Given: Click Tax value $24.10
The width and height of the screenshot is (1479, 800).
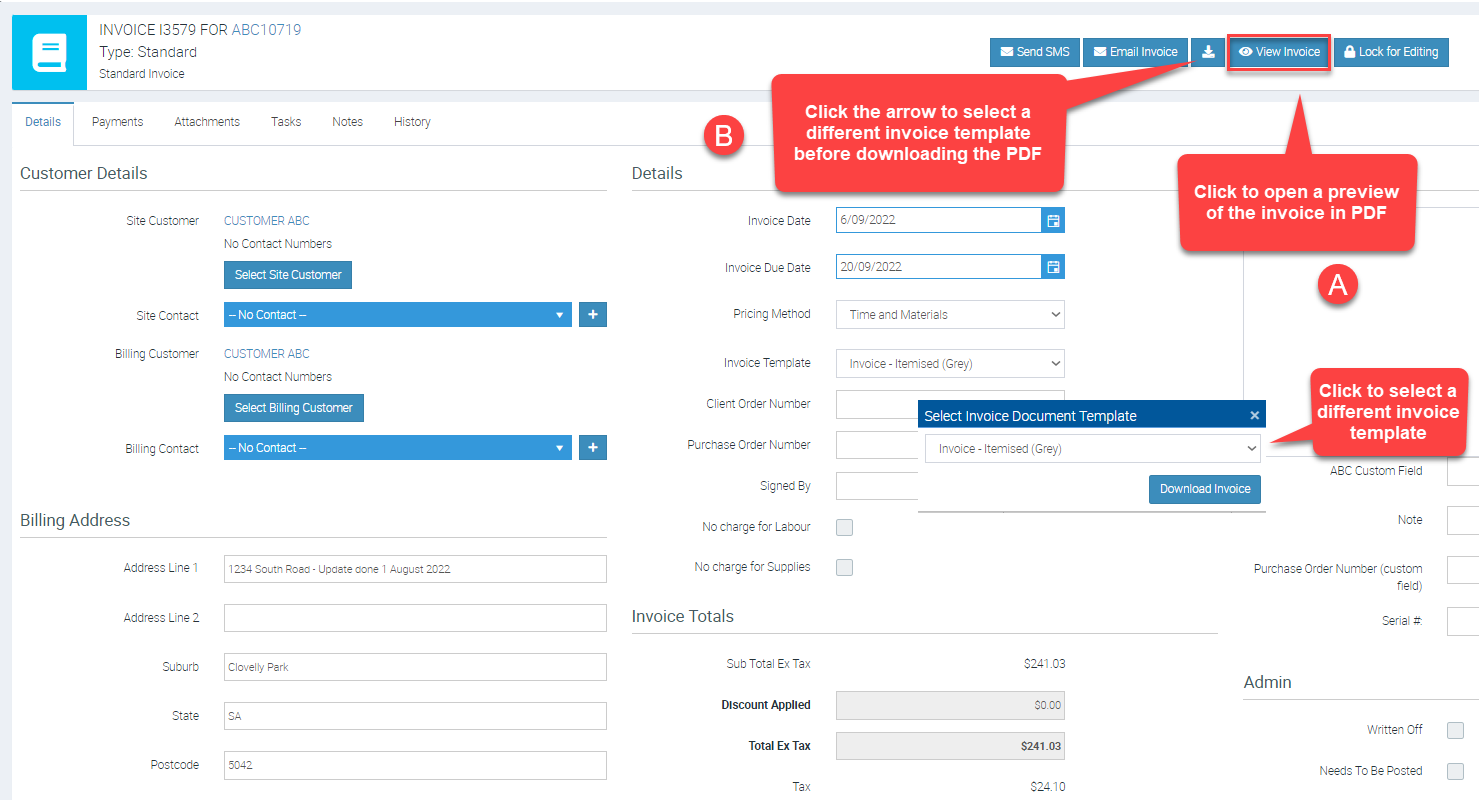Looking at the screenshot, I should [x=1046, y=787].
